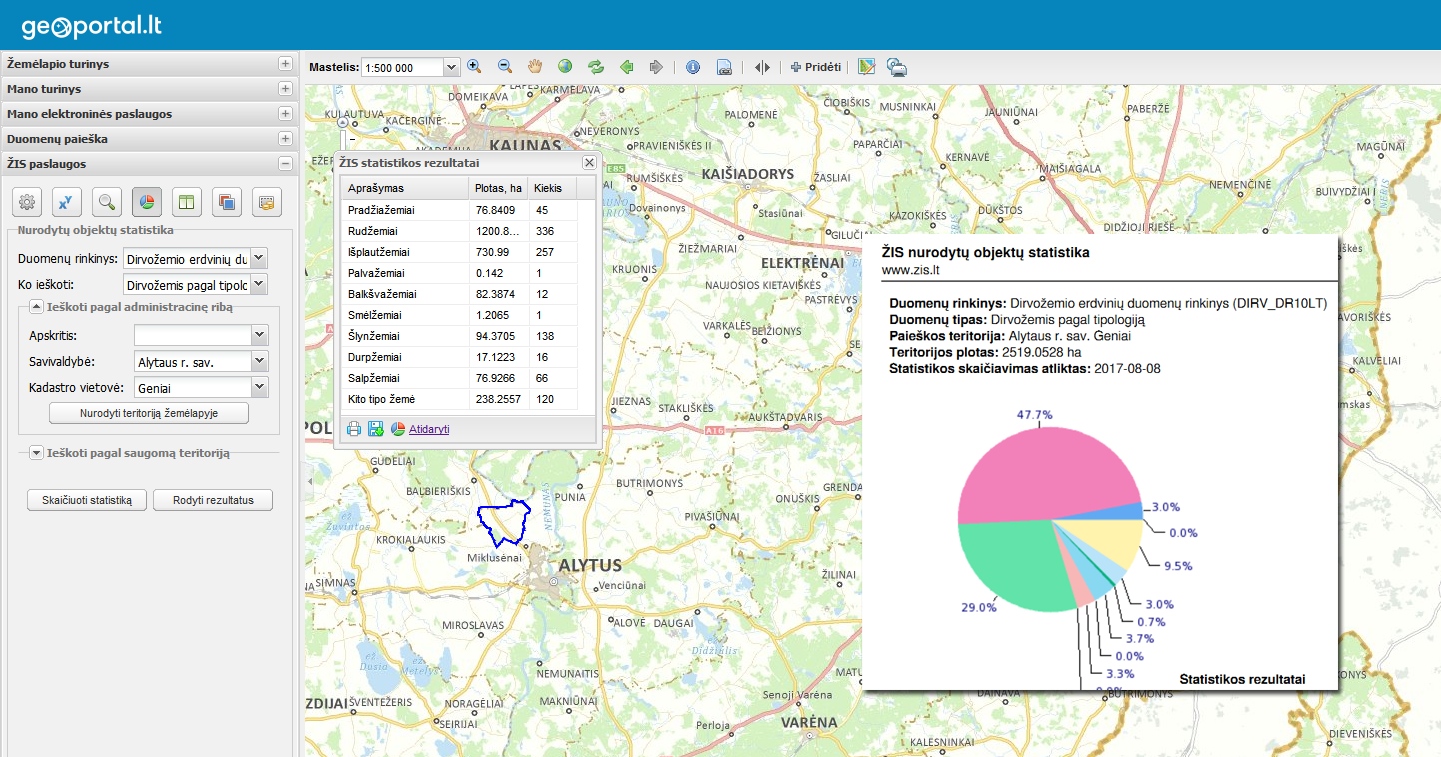The image size is (1441, 757).
Task: Collapse Ieškoti pagal administracinę ribą section
Action: pos(36,307)
